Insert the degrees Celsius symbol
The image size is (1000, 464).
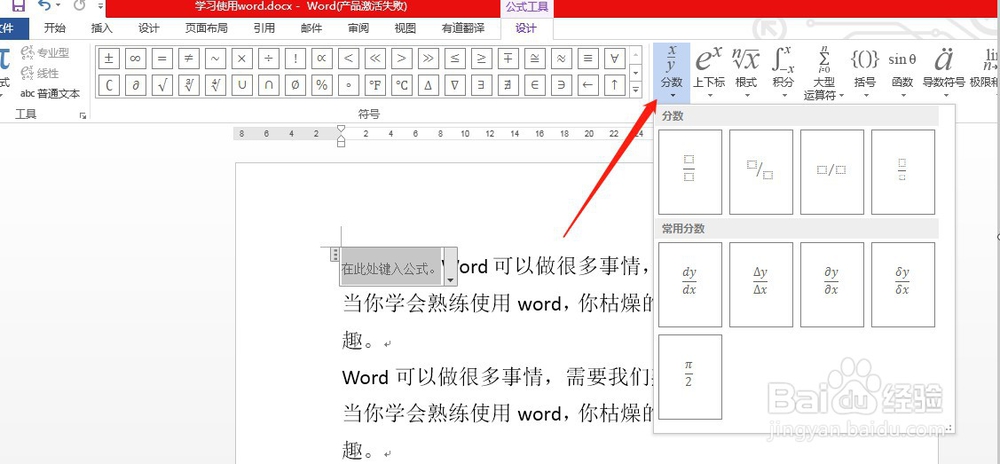402,85
